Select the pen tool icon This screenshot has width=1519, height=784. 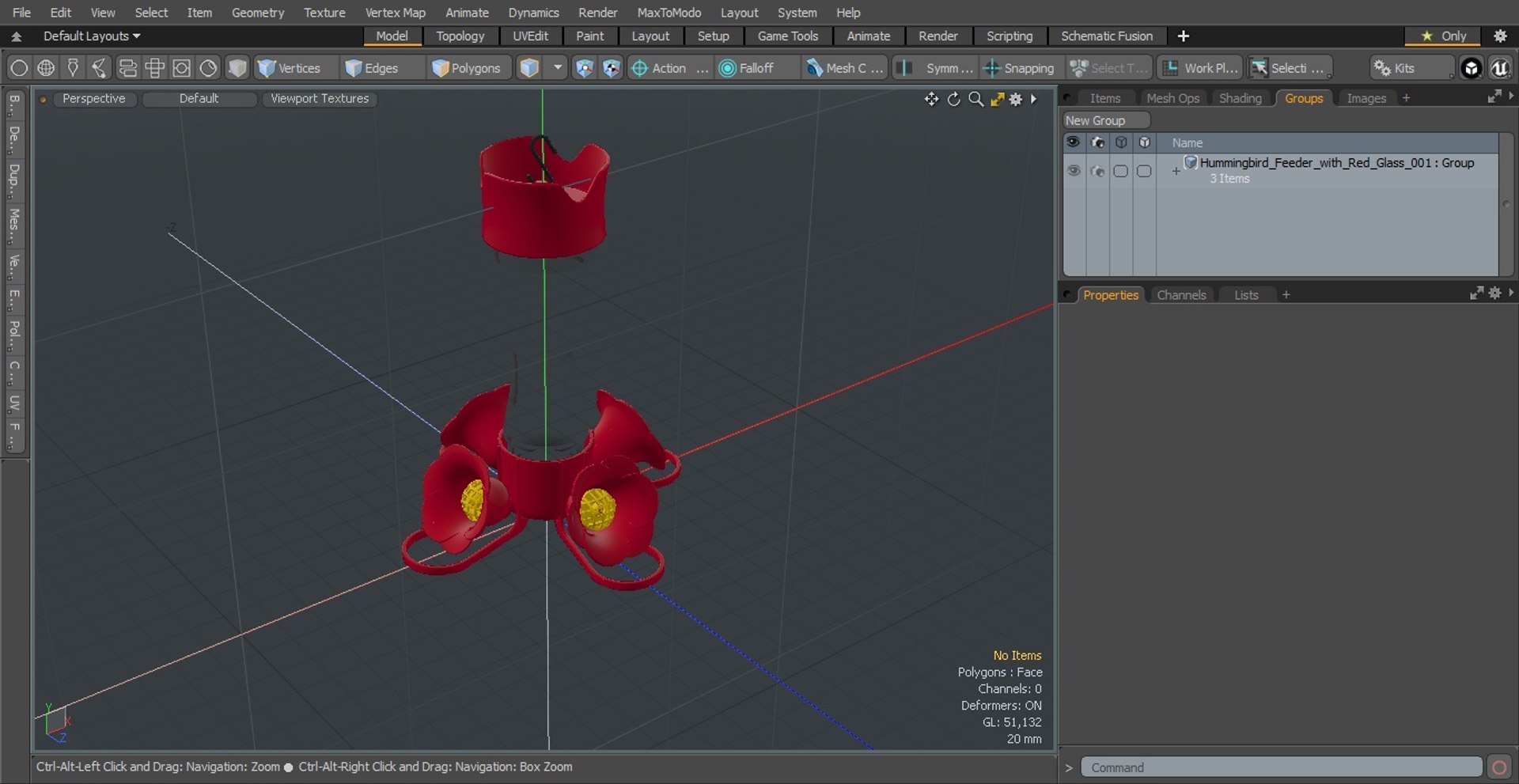coord(73,68)
